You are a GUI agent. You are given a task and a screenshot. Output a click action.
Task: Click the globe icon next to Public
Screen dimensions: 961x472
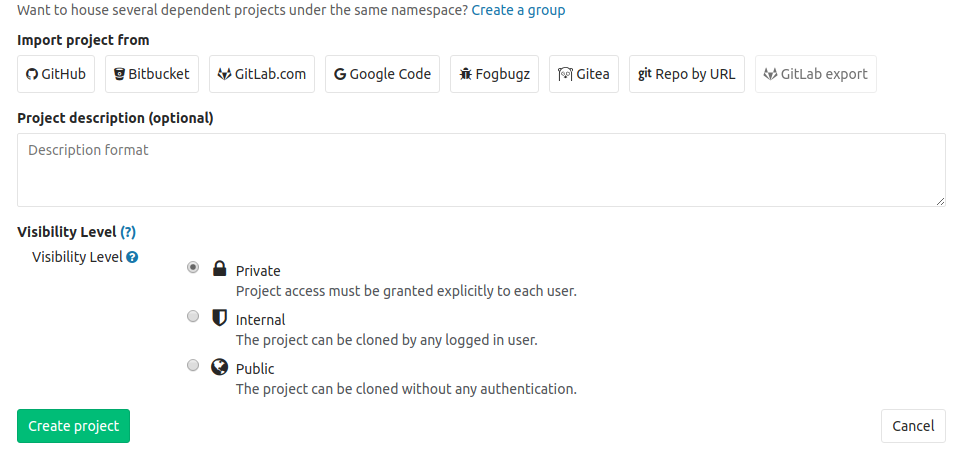pos(219,367)
